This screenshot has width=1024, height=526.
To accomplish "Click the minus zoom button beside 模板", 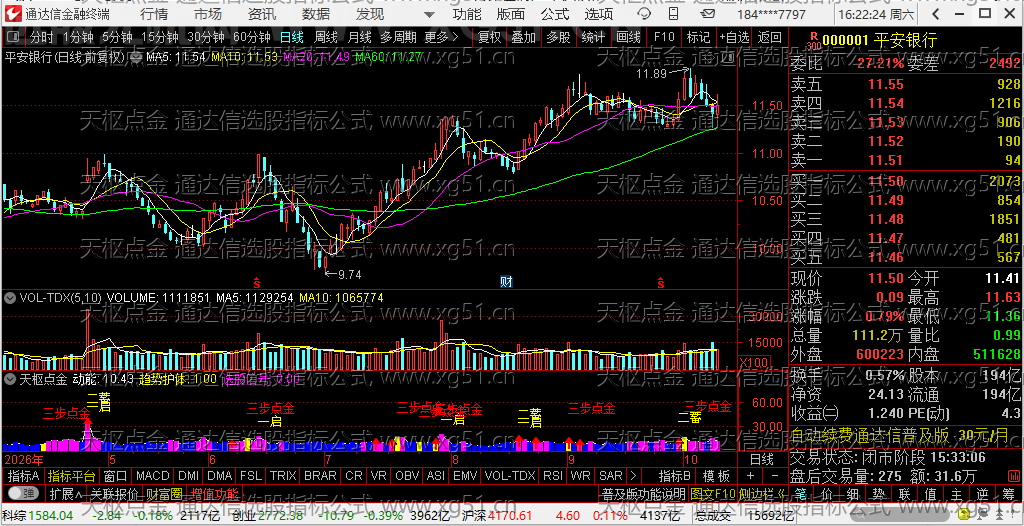I will point(774,476).
